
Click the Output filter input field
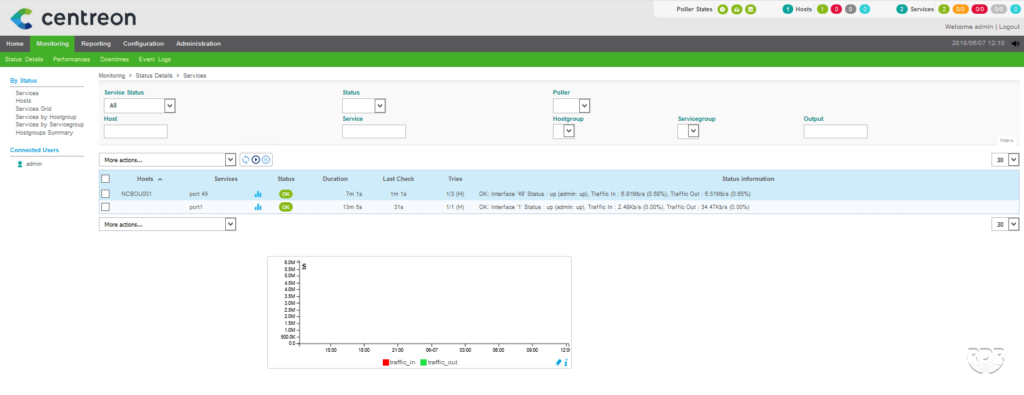tap(836, 131)
